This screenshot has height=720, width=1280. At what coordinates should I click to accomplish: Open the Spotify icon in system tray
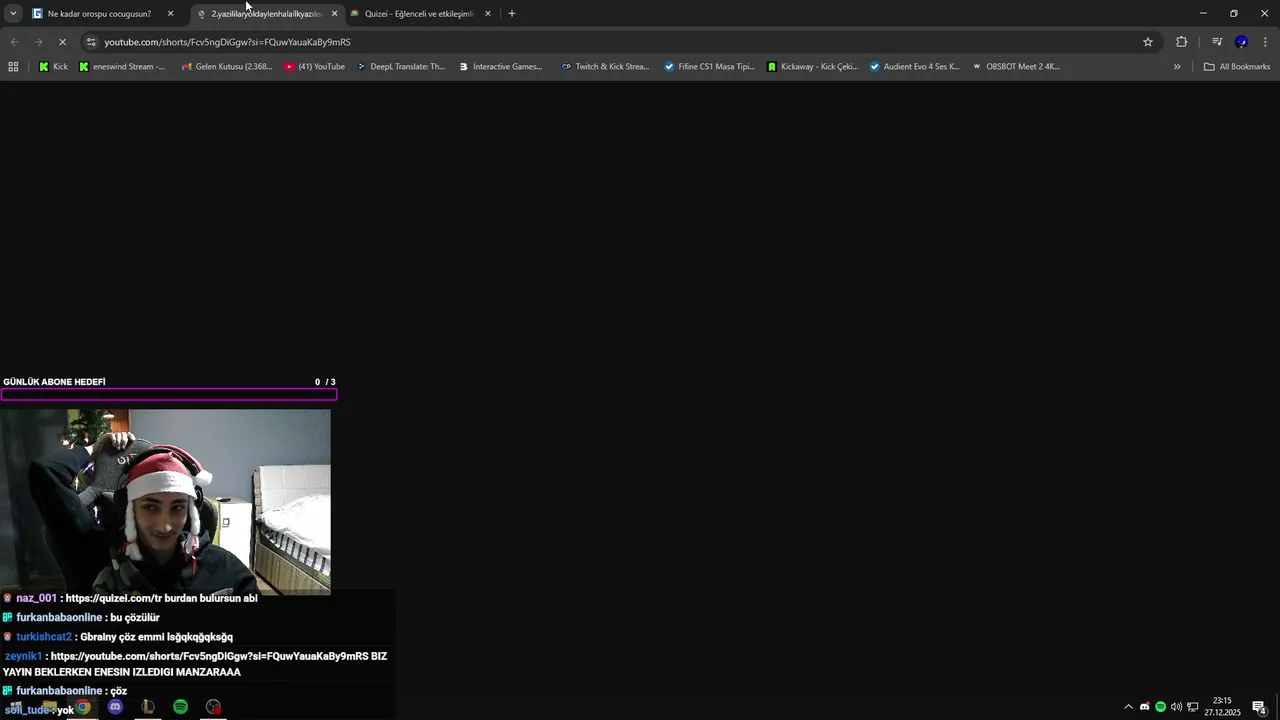(1160, 707)
